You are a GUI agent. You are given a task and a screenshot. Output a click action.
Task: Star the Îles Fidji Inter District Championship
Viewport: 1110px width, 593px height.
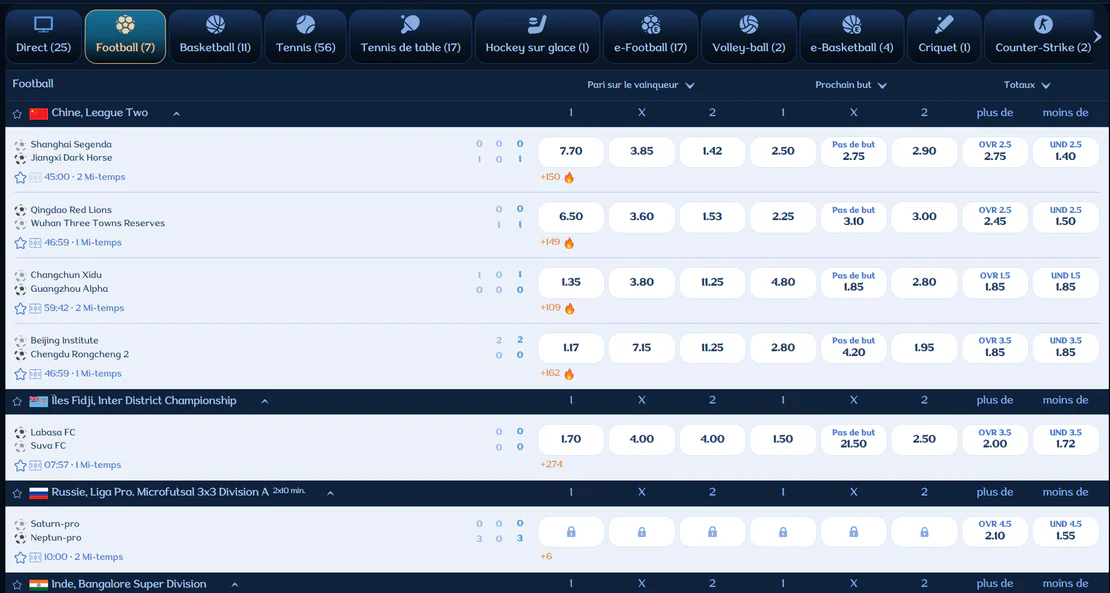17,401
